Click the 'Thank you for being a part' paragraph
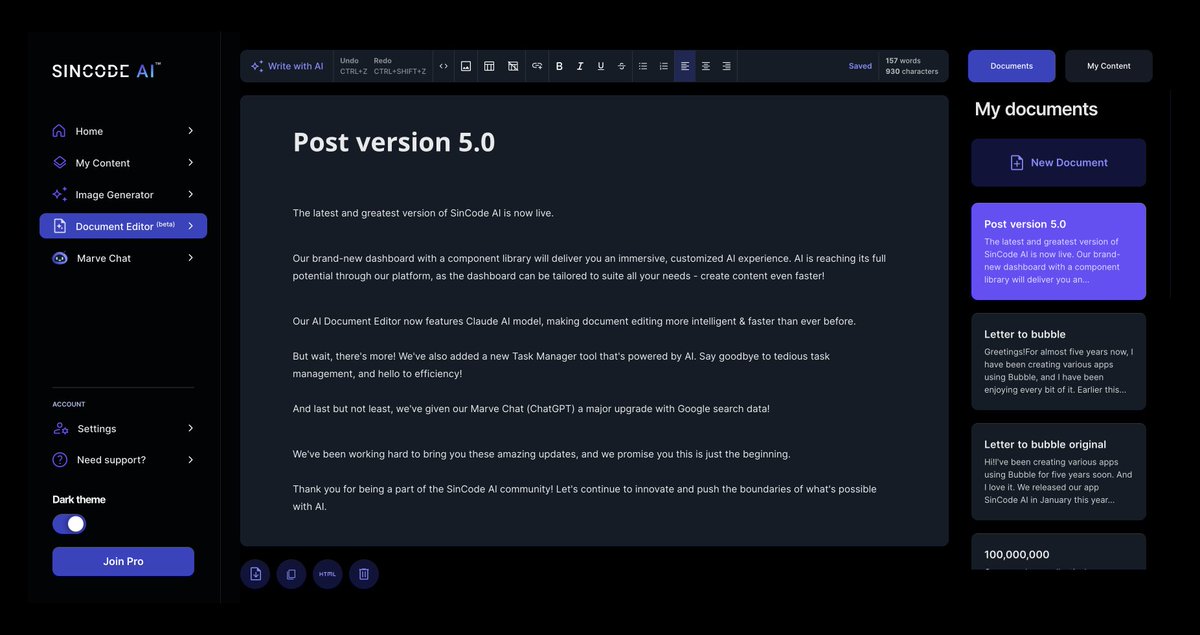The image size is (1200, 635). [x=585, y=497]
